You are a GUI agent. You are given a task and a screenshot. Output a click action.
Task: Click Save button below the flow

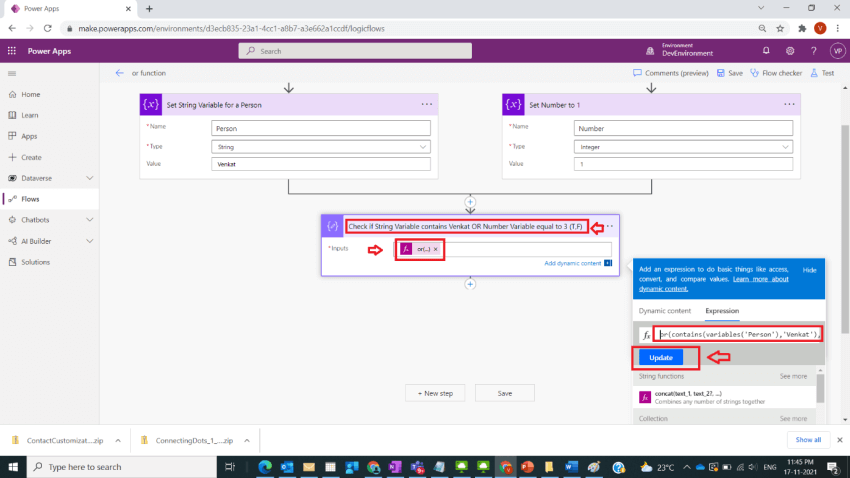click(505, 393)
